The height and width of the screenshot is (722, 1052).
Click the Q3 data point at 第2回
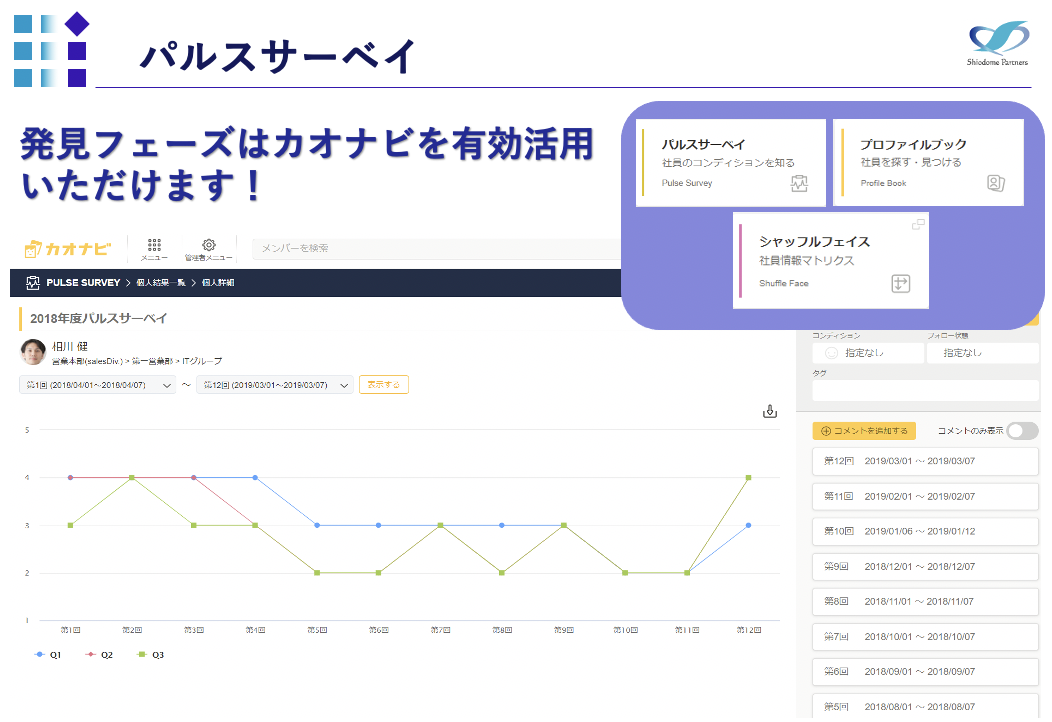coord(132,478)
